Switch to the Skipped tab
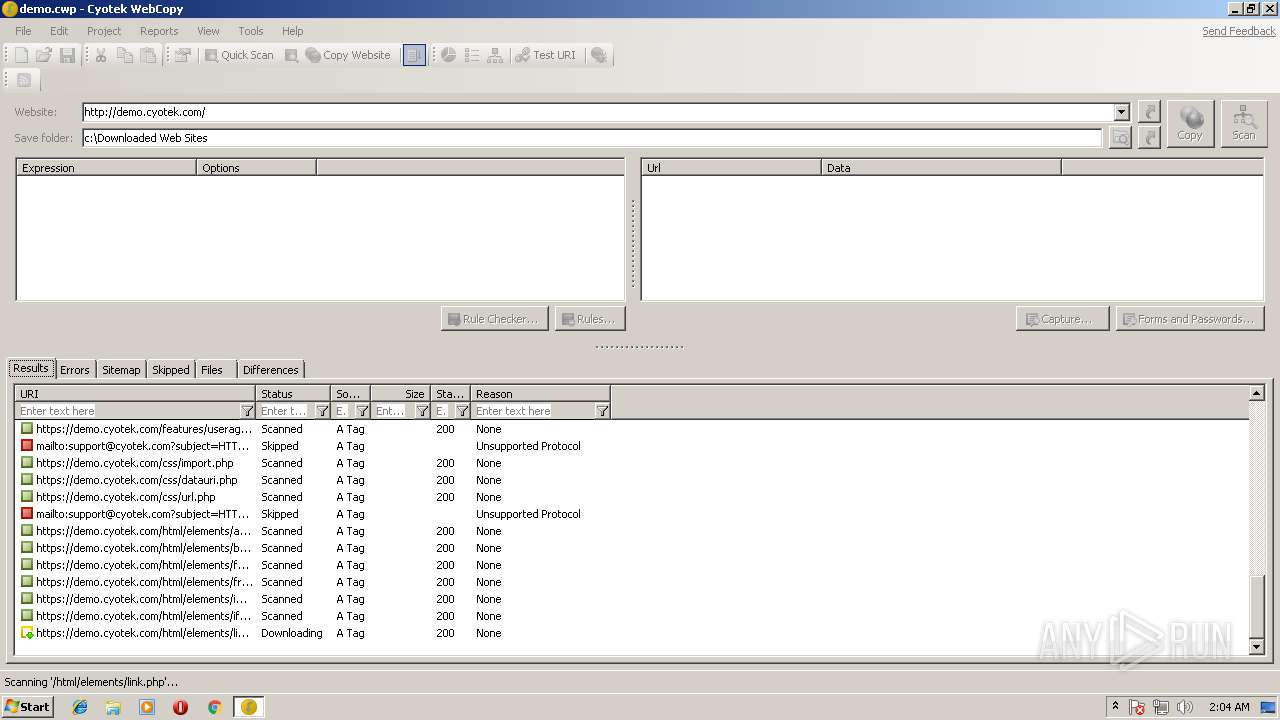This screenshot has width=1280, height=720. coord(171,370)
